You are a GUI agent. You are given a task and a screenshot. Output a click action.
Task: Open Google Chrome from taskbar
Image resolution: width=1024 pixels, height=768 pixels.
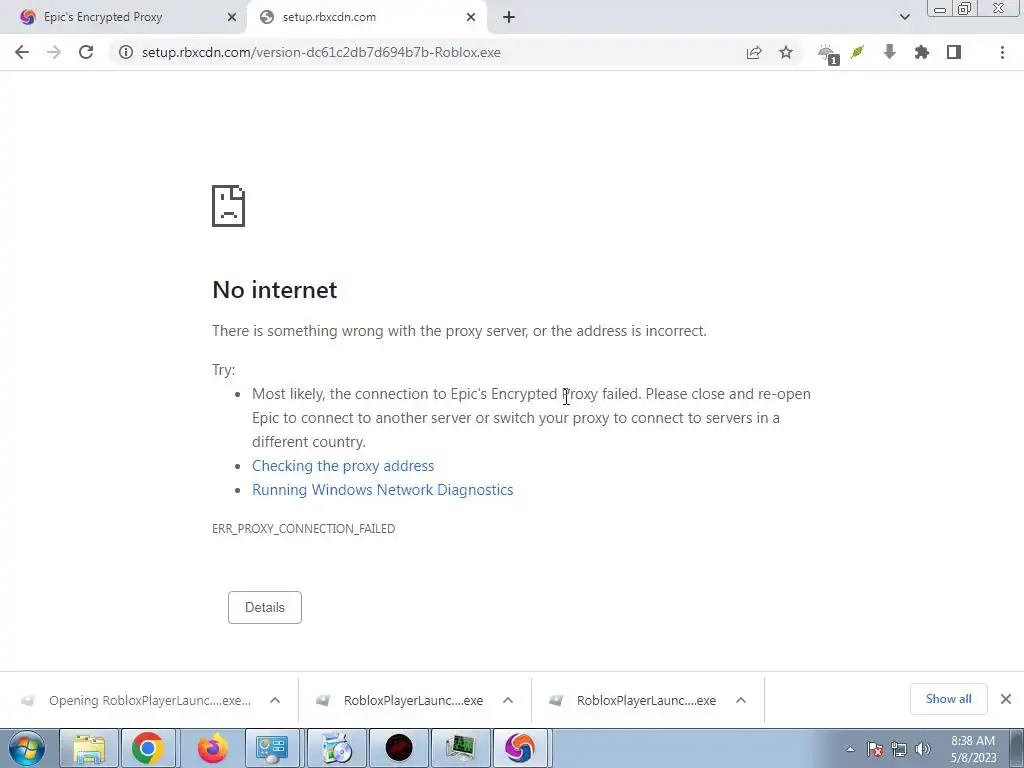coord(148,748)
